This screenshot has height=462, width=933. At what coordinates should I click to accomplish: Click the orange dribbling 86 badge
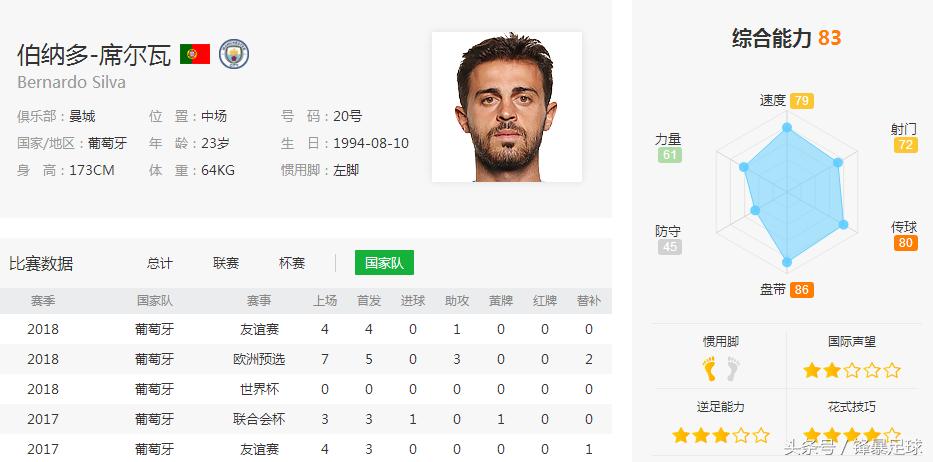[x=801, y=290]
